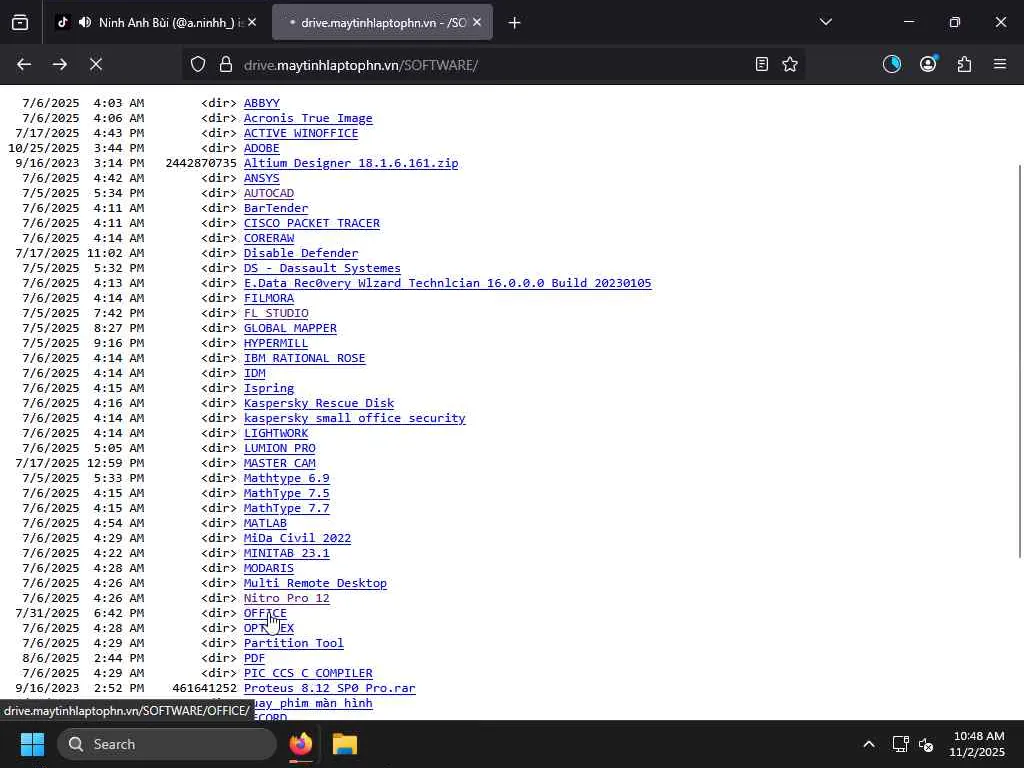The width and height of the screenshot is (1024, 768).
Task: Show hidden system tray icons
Action: click(869, 744)
